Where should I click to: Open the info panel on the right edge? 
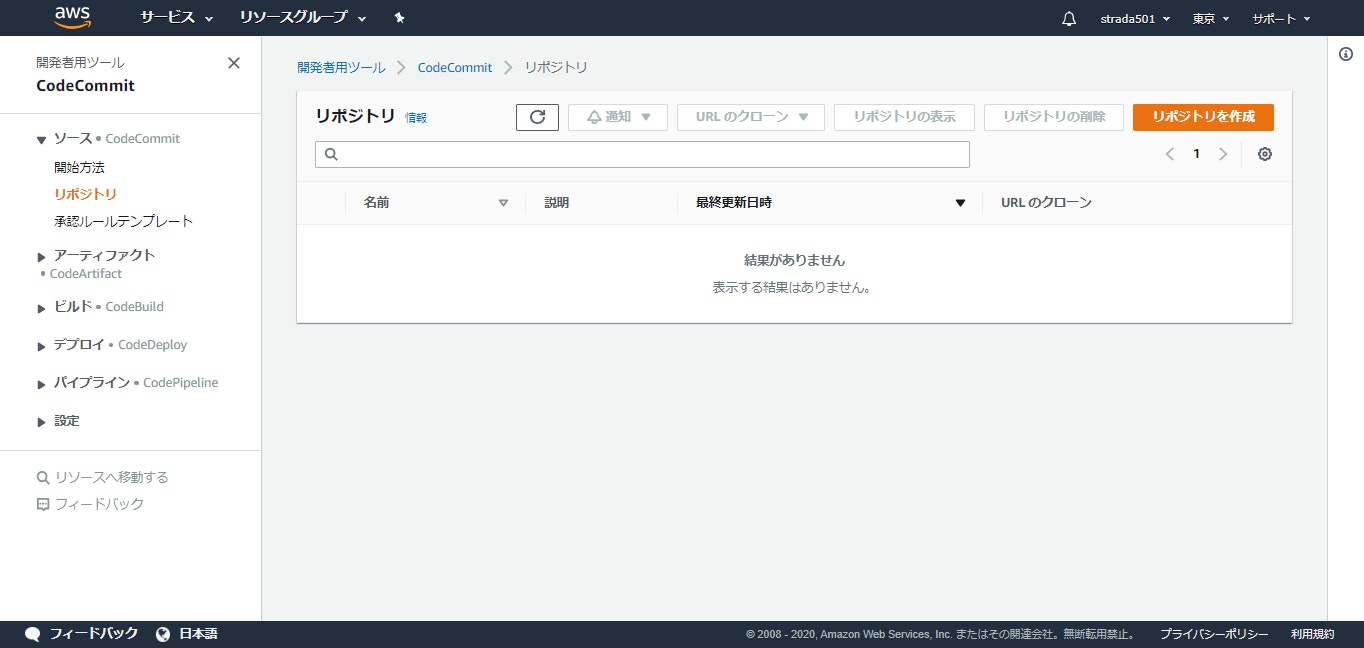click(x=1345, y=55)
